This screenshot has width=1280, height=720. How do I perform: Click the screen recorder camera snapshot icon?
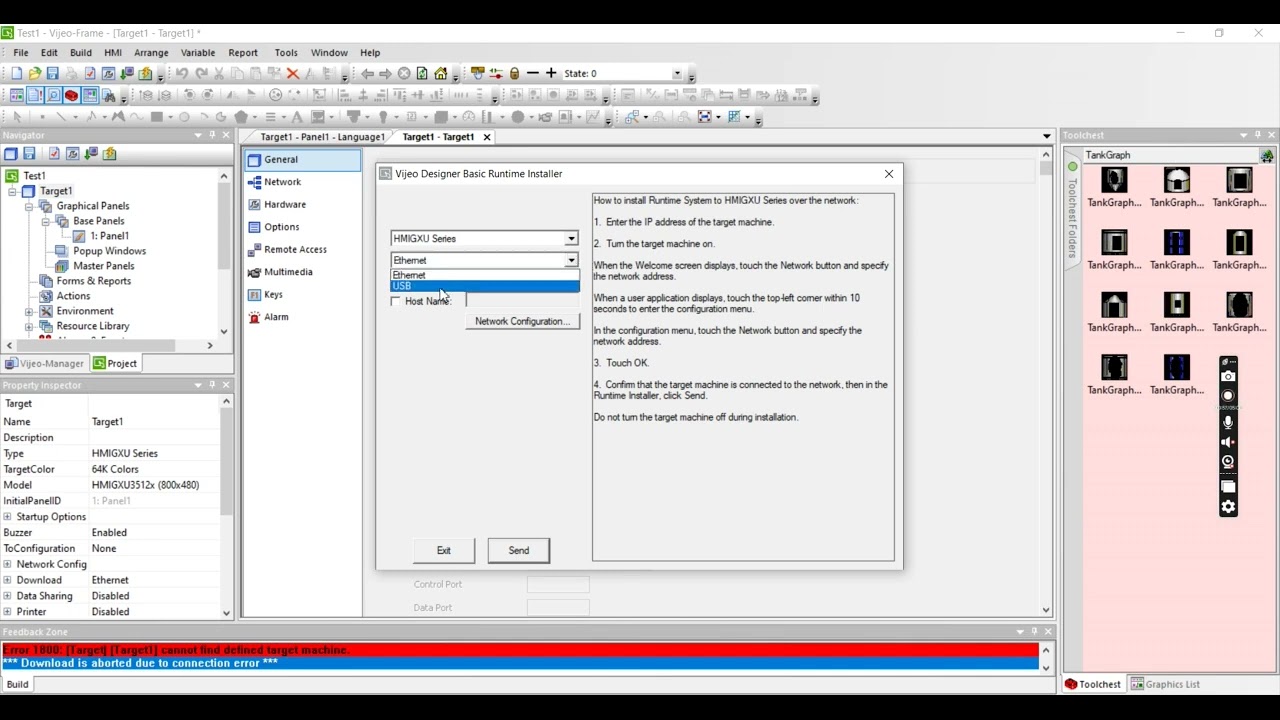pos(1228,376)
